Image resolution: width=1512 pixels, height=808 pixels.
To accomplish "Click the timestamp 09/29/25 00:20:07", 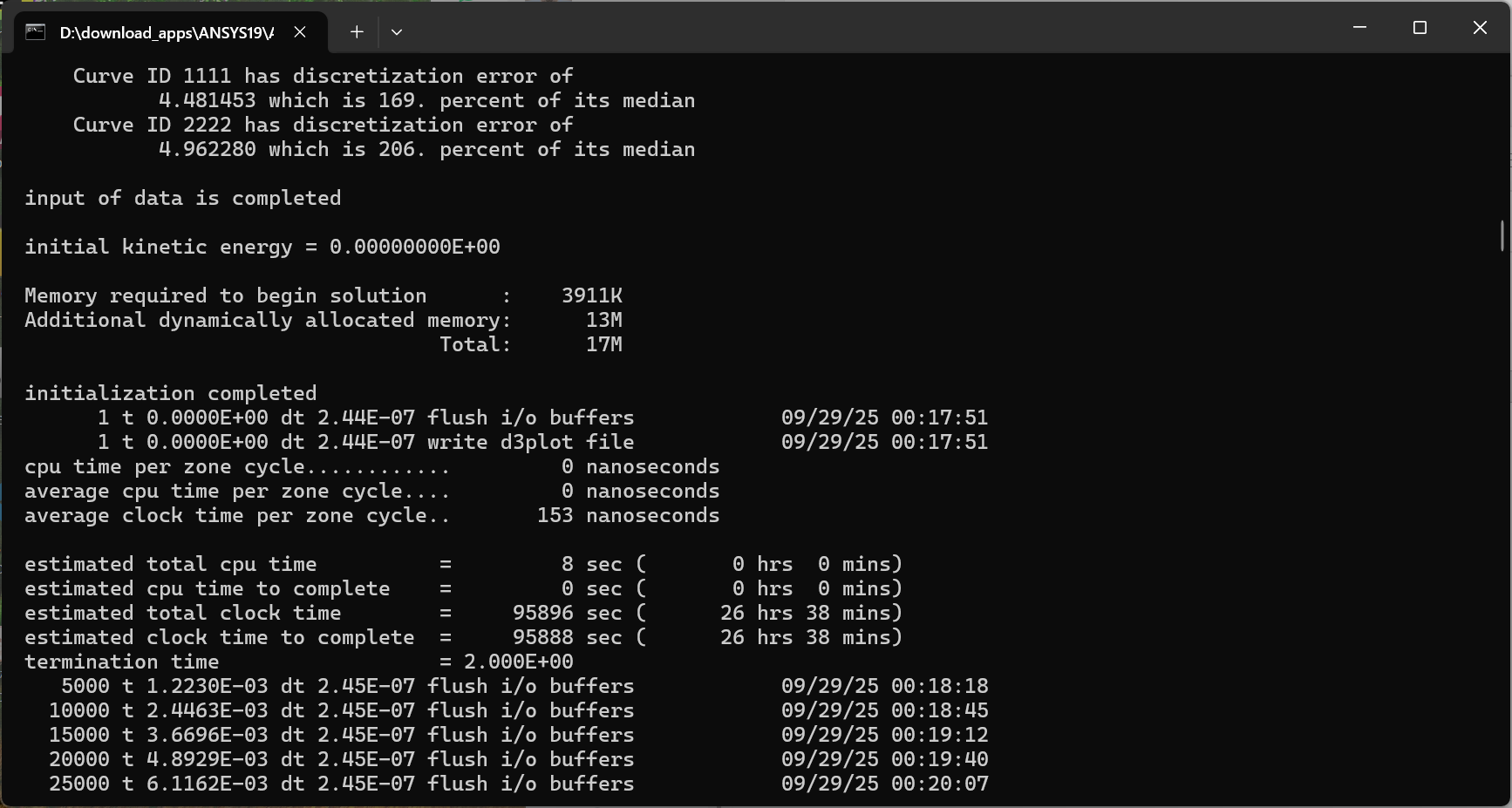I will tap(885, 784).
